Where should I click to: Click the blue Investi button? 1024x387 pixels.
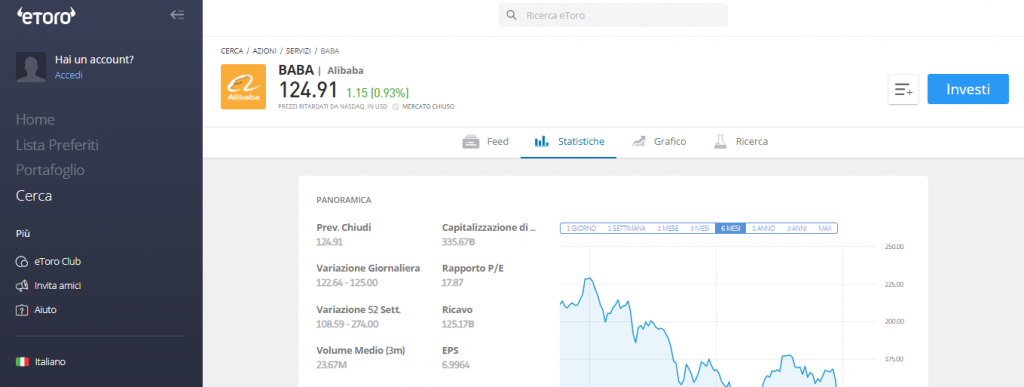[x=968, y=89]
